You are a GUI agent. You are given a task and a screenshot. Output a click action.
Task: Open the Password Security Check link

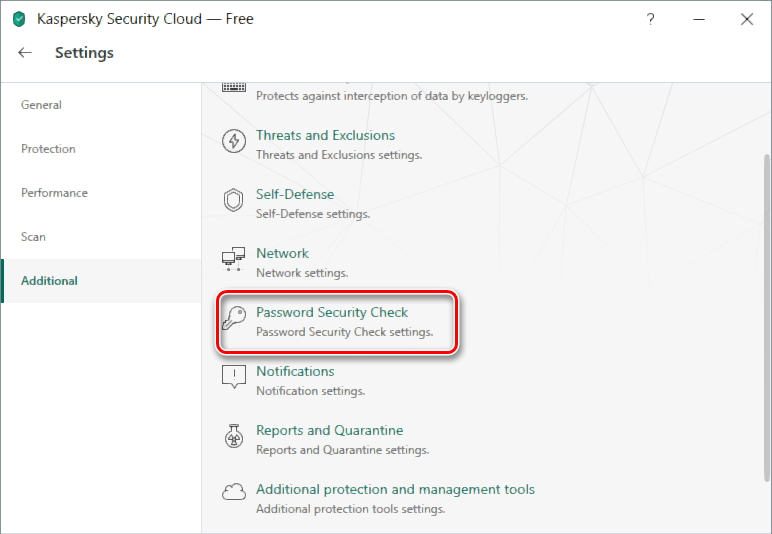point(332,312)
